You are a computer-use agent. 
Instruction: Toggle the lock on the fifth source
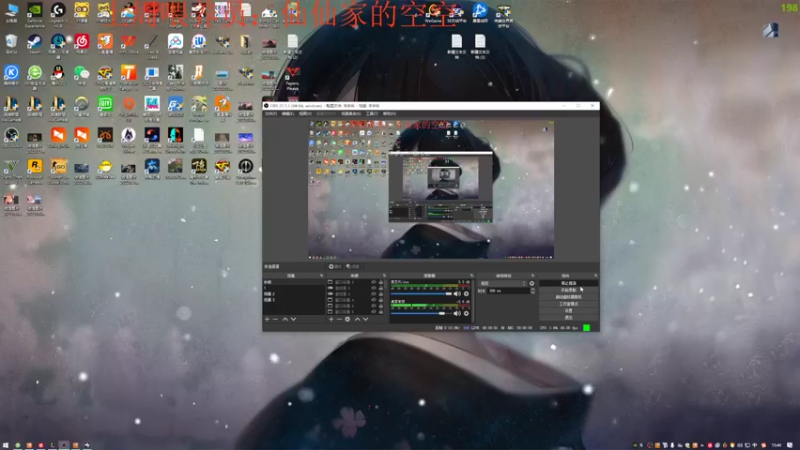pyautogui.click(x=381, y=306)
